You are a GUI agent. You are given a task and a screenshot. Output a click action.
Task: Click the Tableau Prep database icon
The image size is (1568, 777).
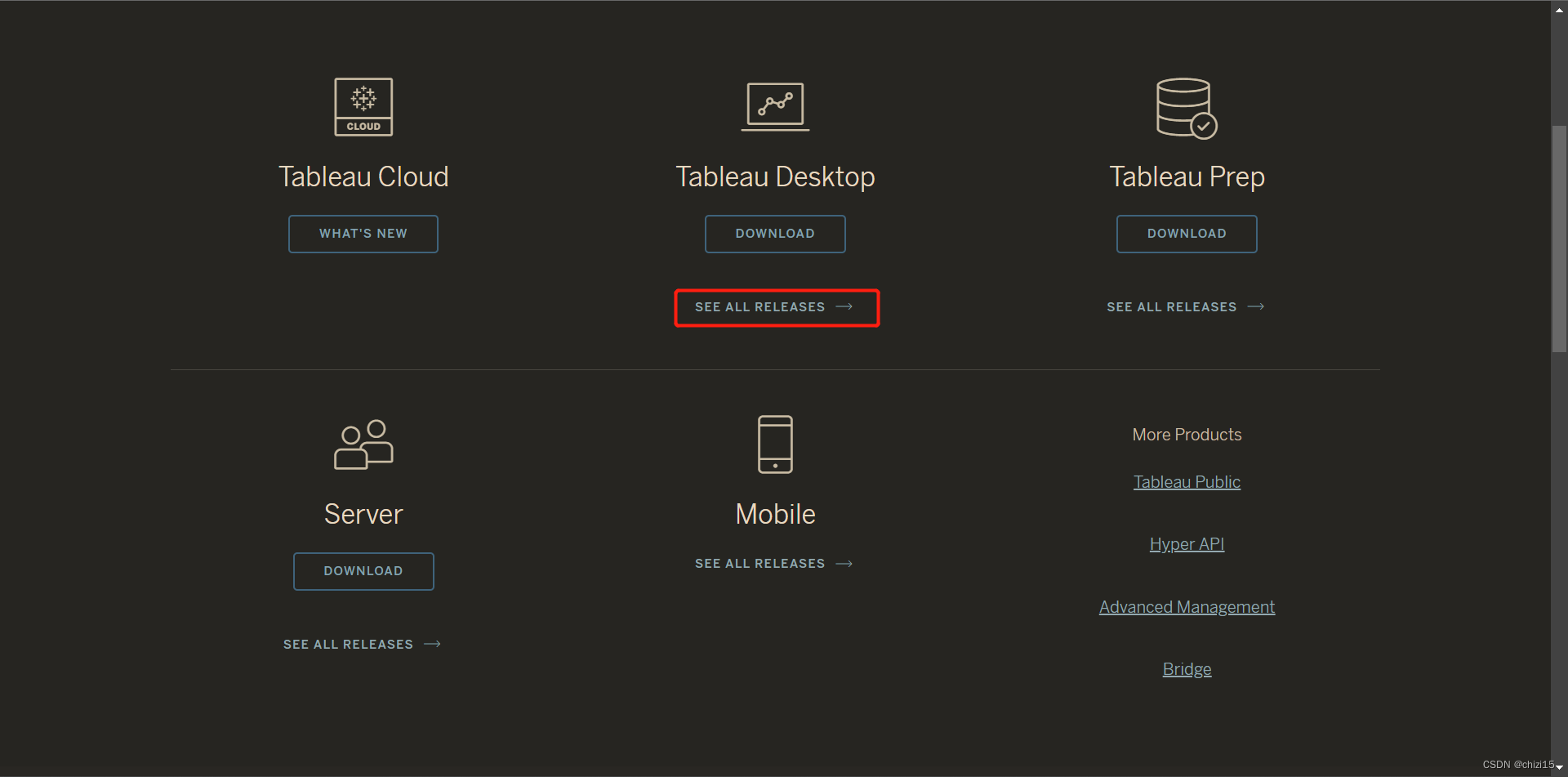pos(1187,108)
